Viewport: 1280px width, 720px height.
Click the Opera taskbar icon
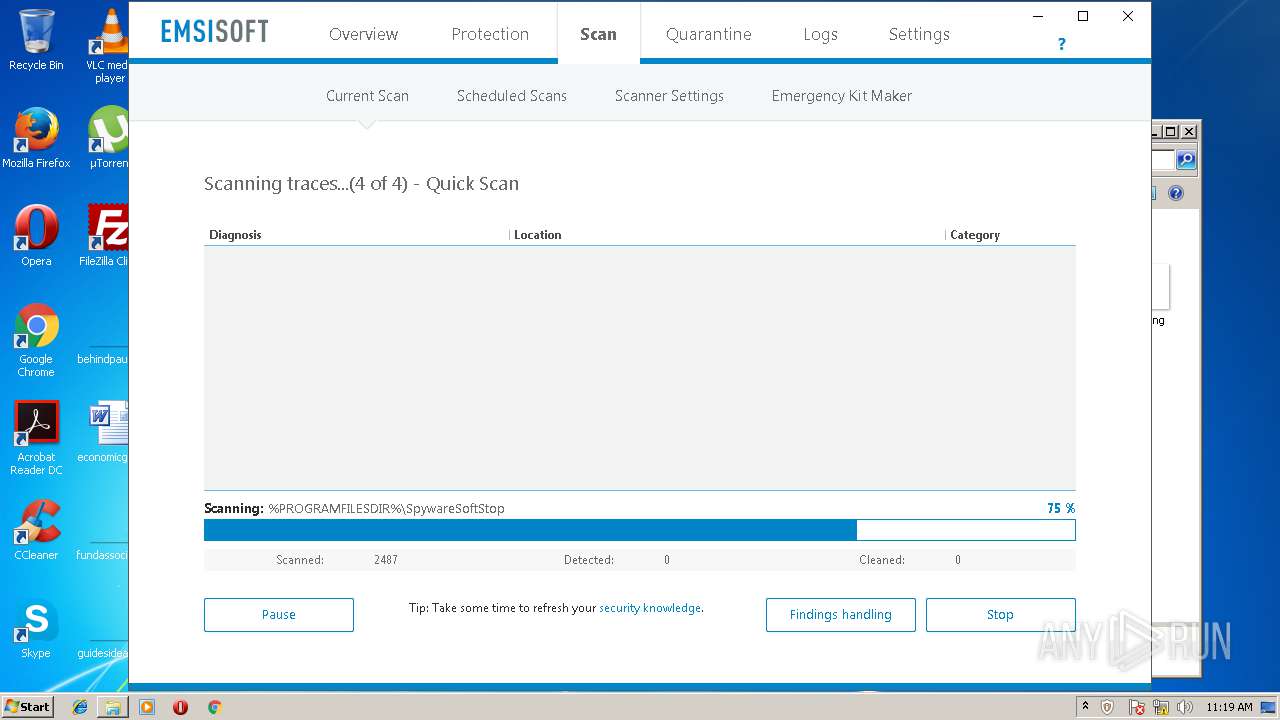pos(180,707)
